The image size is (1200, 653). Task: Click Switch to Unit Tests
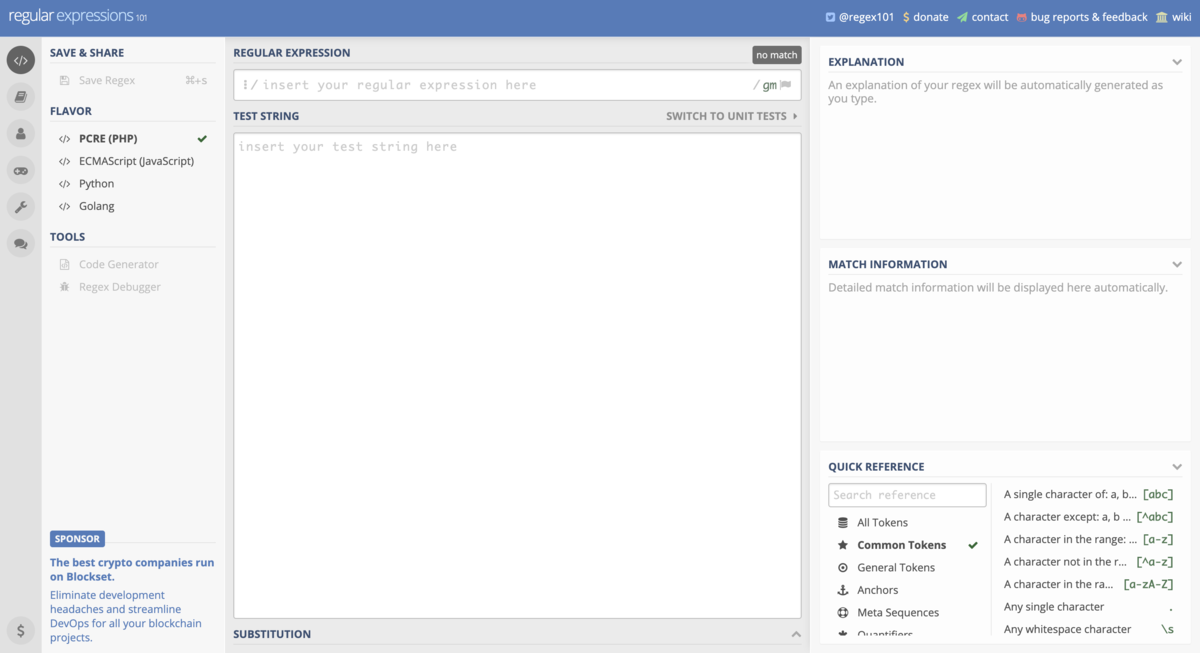click(x=732, y=116)
